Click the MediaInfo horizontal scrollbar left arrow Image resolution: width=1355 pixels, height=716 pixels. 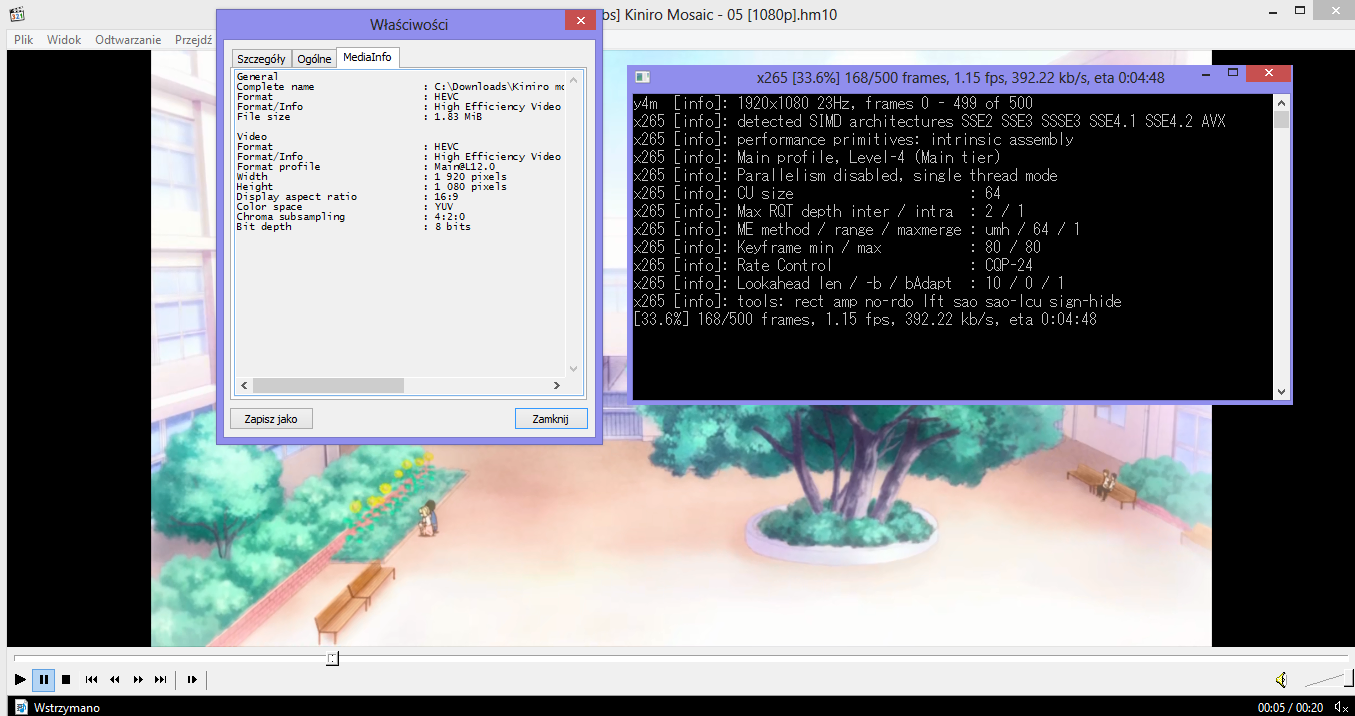click(x=244, y=385)
